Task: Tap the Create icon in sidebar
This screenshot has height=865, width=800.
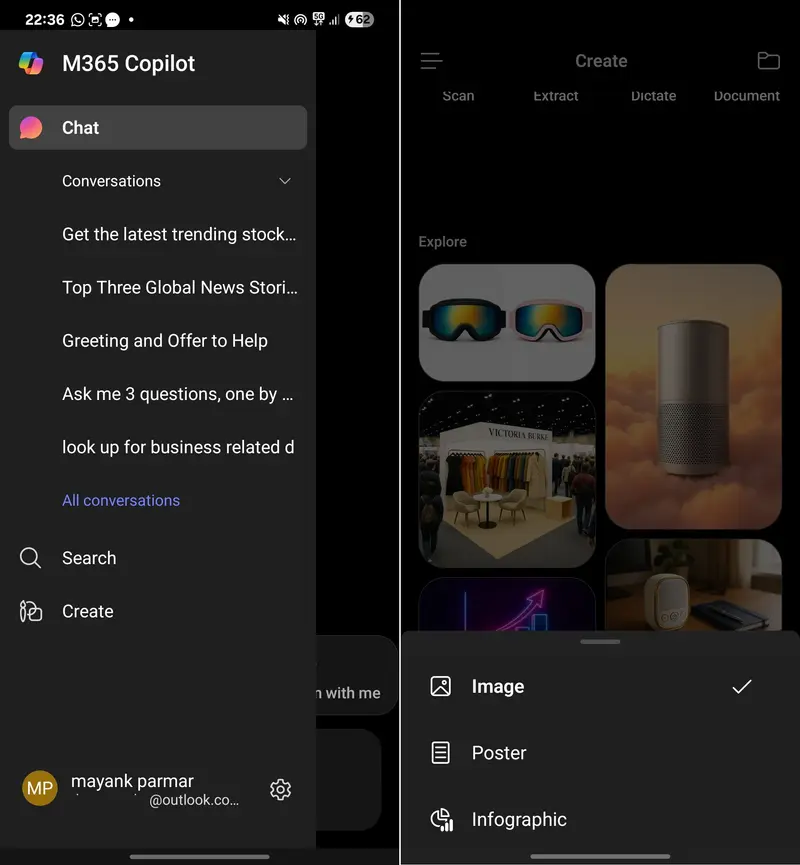Action: (x=30, y=611)
